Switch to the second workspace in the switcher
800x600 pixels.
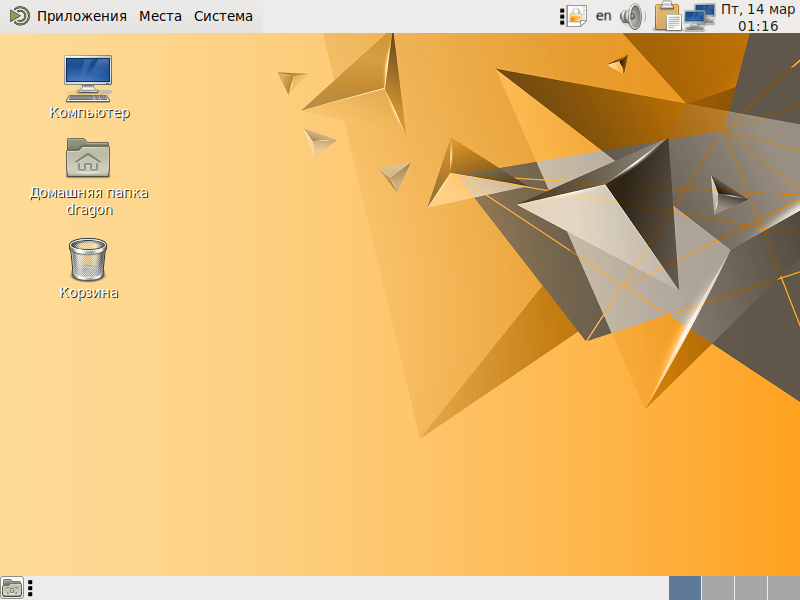(718, 588)
